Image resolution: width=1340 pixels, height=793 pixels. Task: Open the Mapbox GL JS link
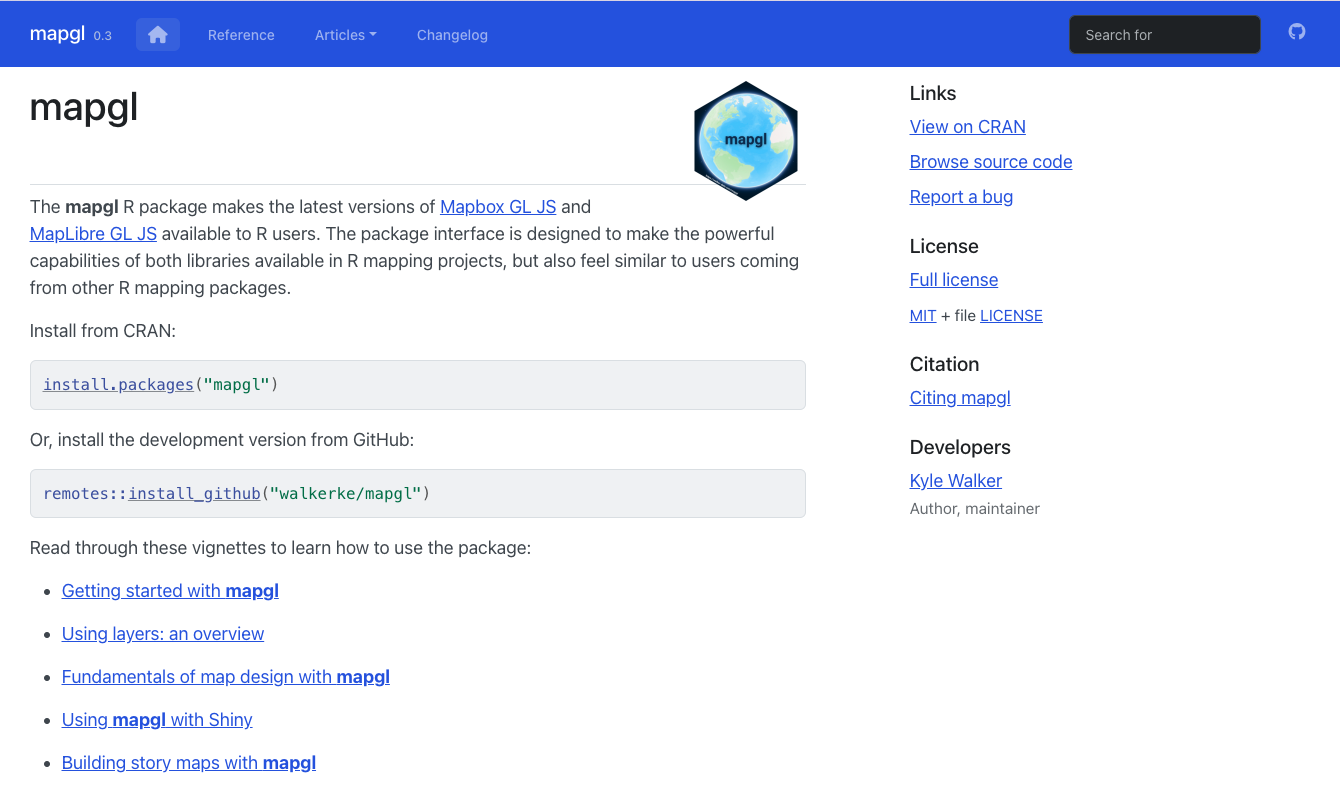(498, 207)
